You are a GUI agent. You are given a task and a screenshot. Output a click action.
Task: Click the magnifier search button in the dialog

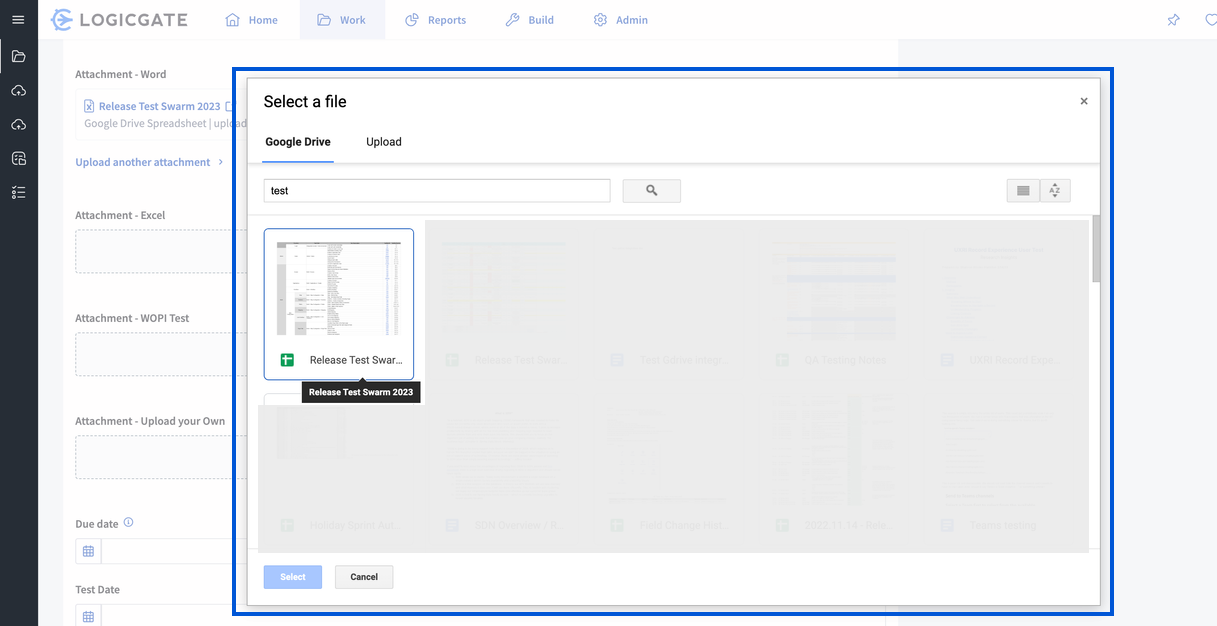click(652, 191)
